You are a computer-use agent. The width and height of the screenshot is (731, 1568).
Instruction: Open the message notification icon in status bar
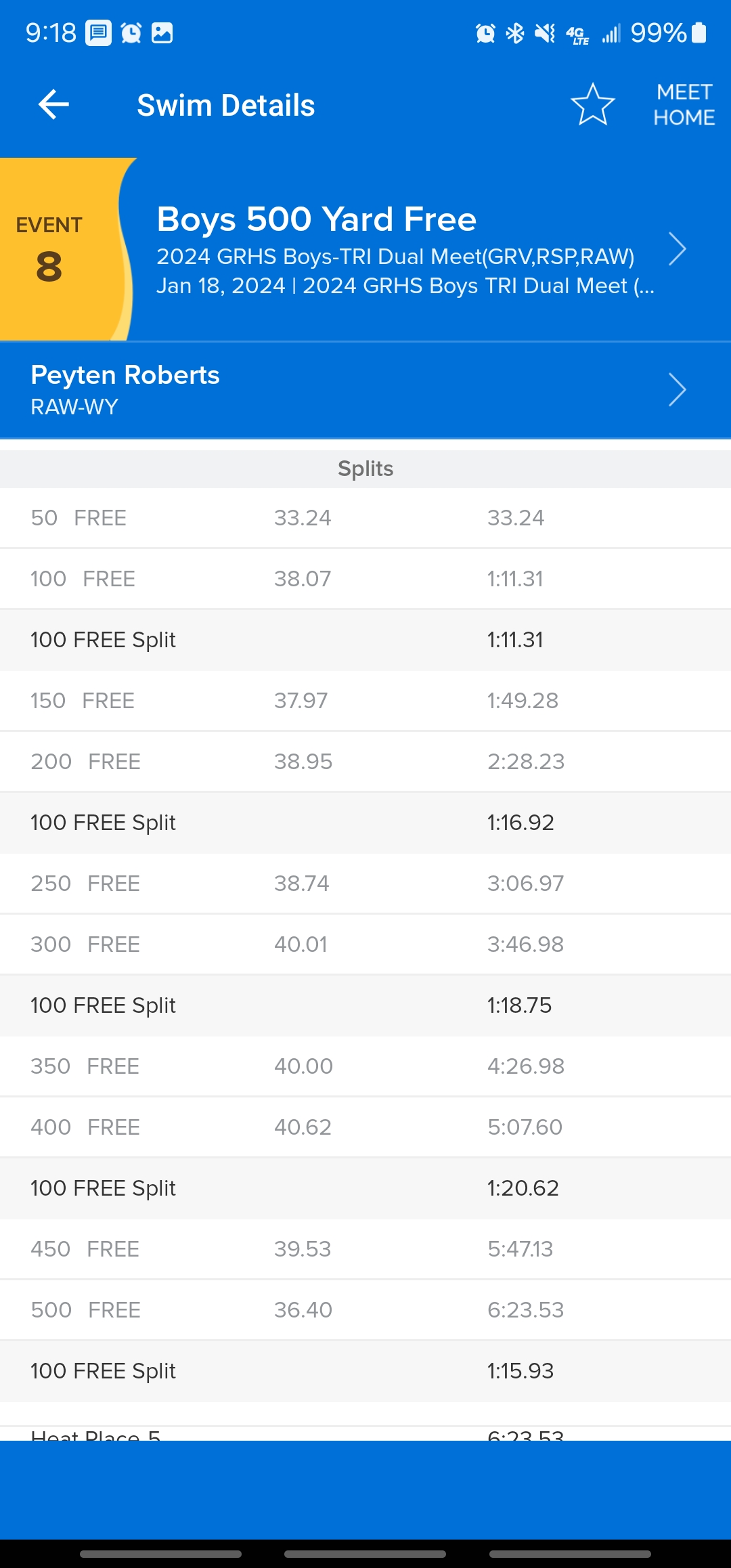(98, 32)
